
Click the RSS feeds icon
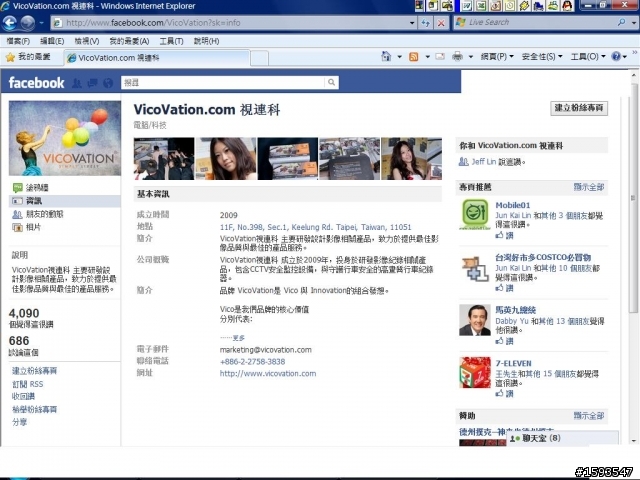(413, 57)
